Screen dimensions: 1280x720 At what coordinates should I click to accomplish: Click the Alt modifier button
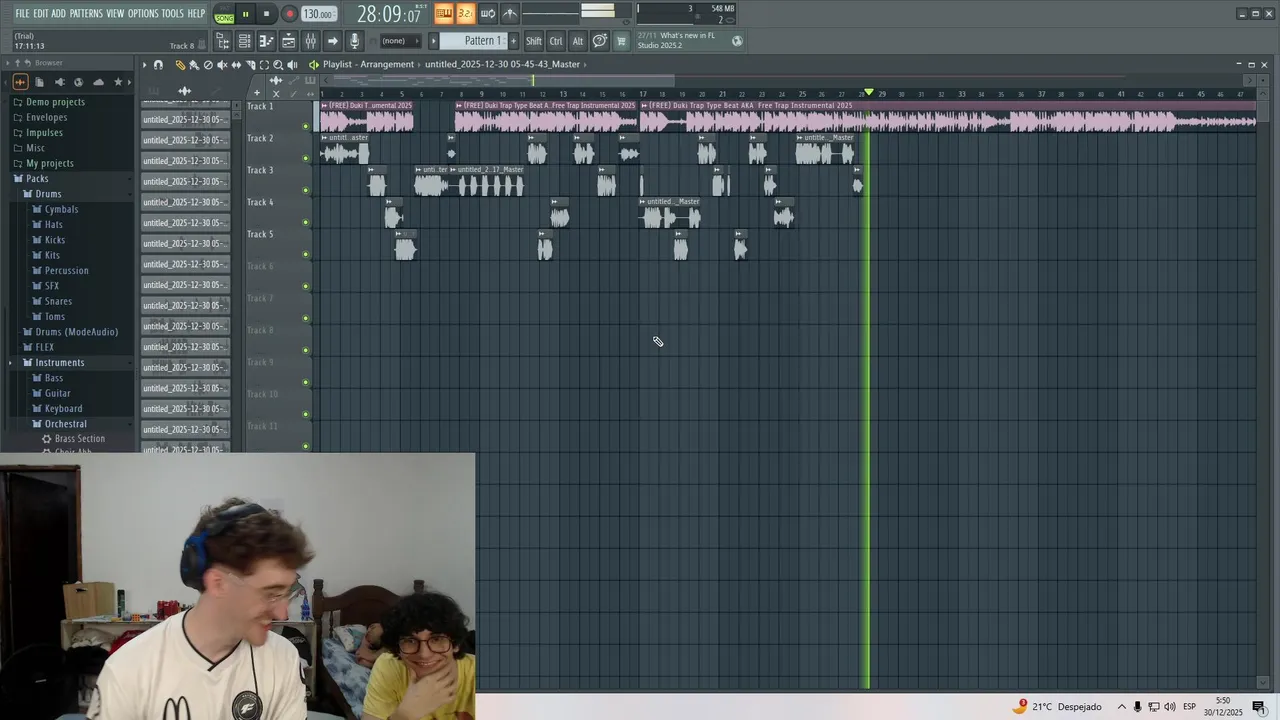click(578, 41)
